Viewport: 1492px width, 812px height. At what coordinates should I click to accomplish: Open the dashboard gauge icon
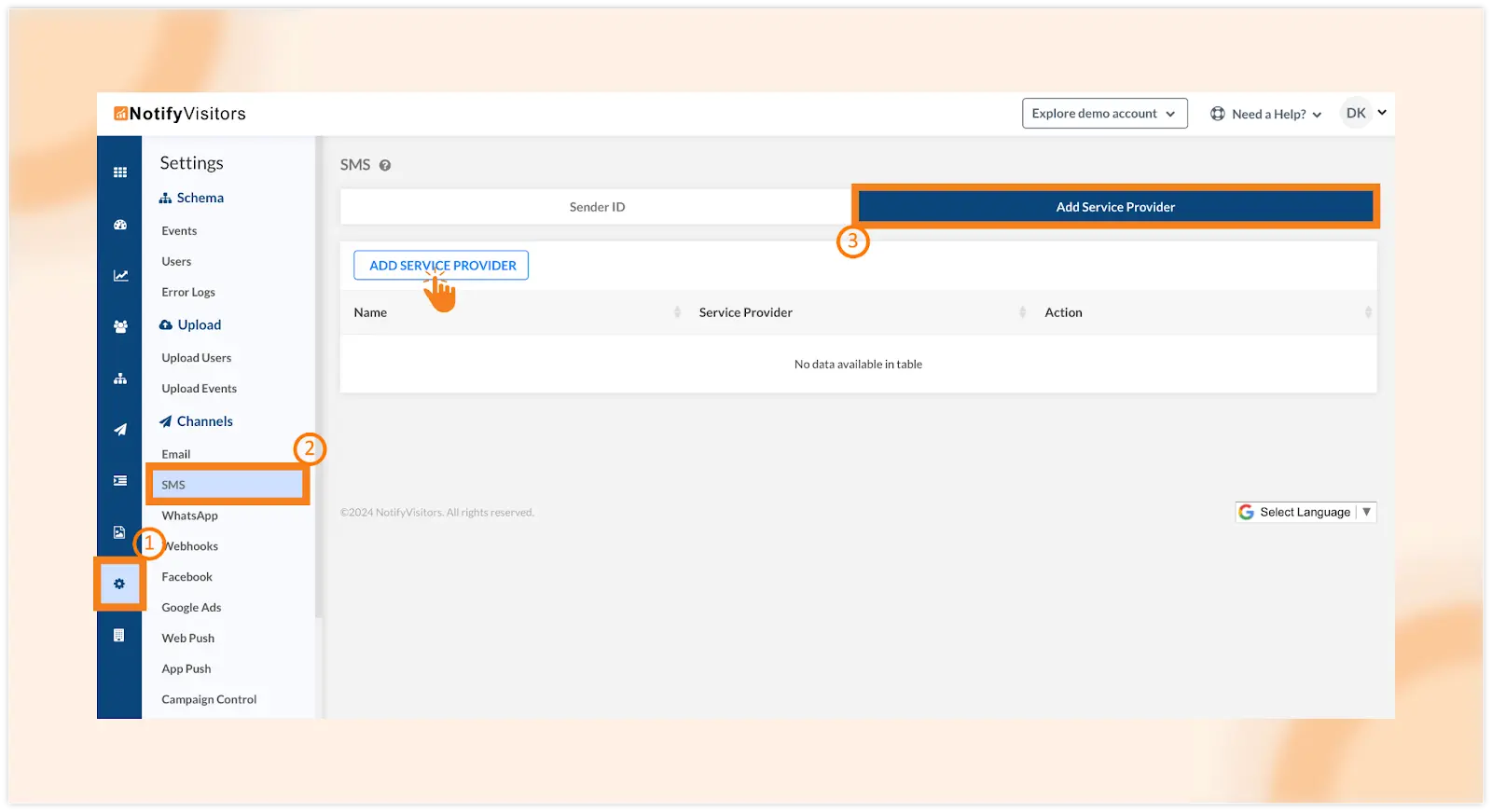(x=120, y=225)
